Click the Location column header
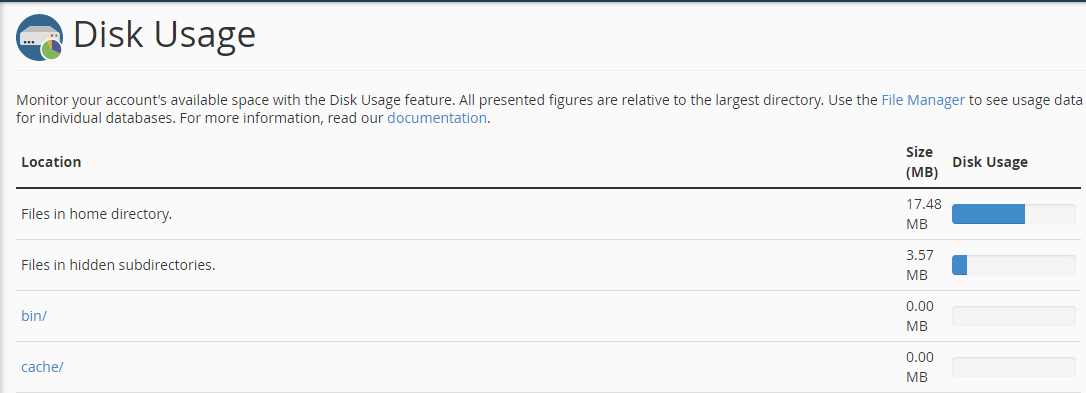The width and height of the screenshot is (1086, 393). (51, 161)
